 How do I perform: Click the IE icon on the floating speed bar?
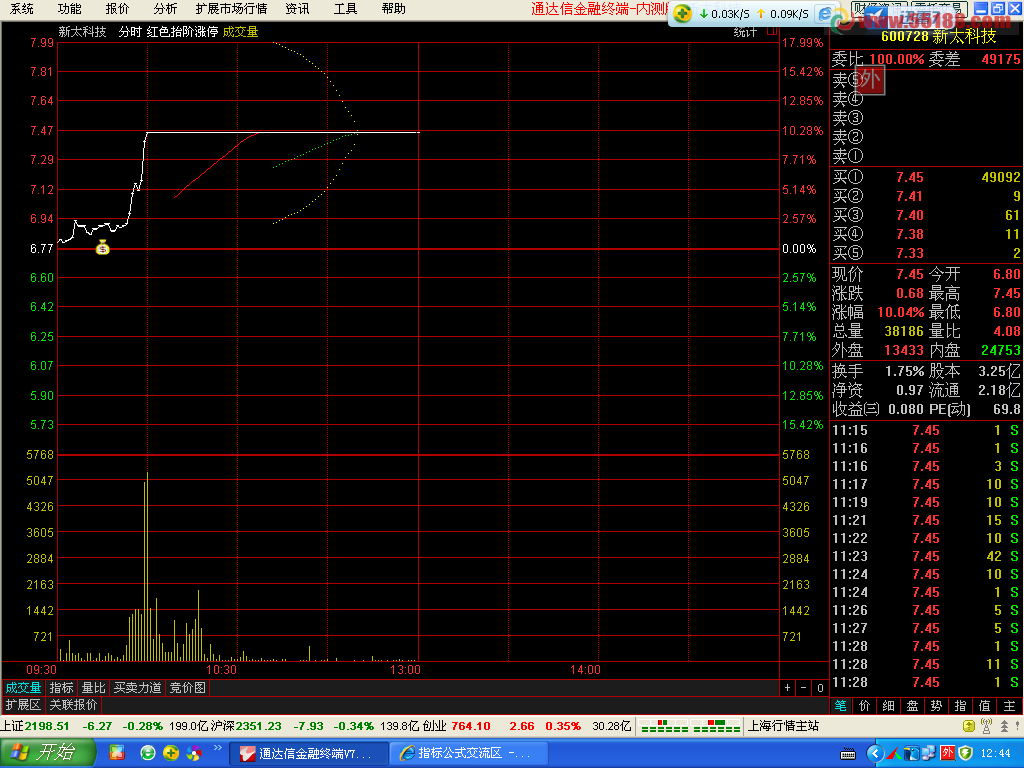(825, 14)
